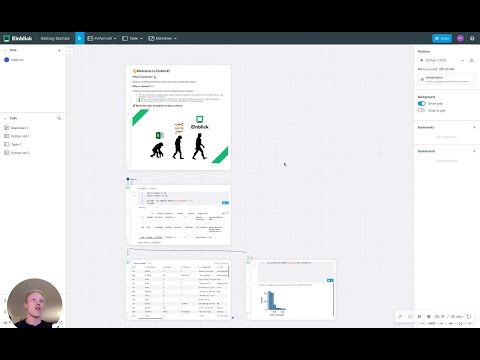Click the histogram chart output
This screenshot has width=480, height=360.
[x=272, y=302]
